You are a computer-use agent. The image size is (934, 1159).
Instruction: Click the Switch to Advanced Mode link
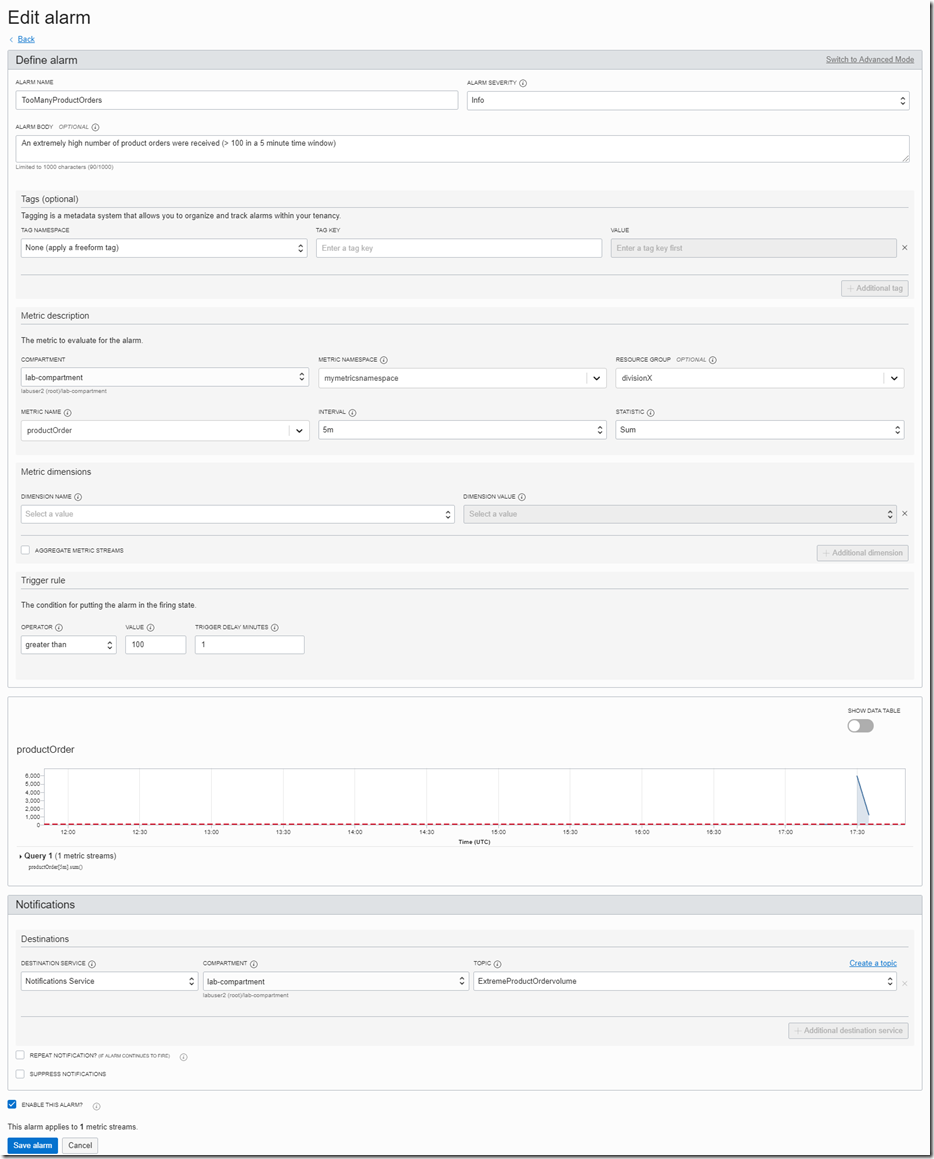coord(869,59)
